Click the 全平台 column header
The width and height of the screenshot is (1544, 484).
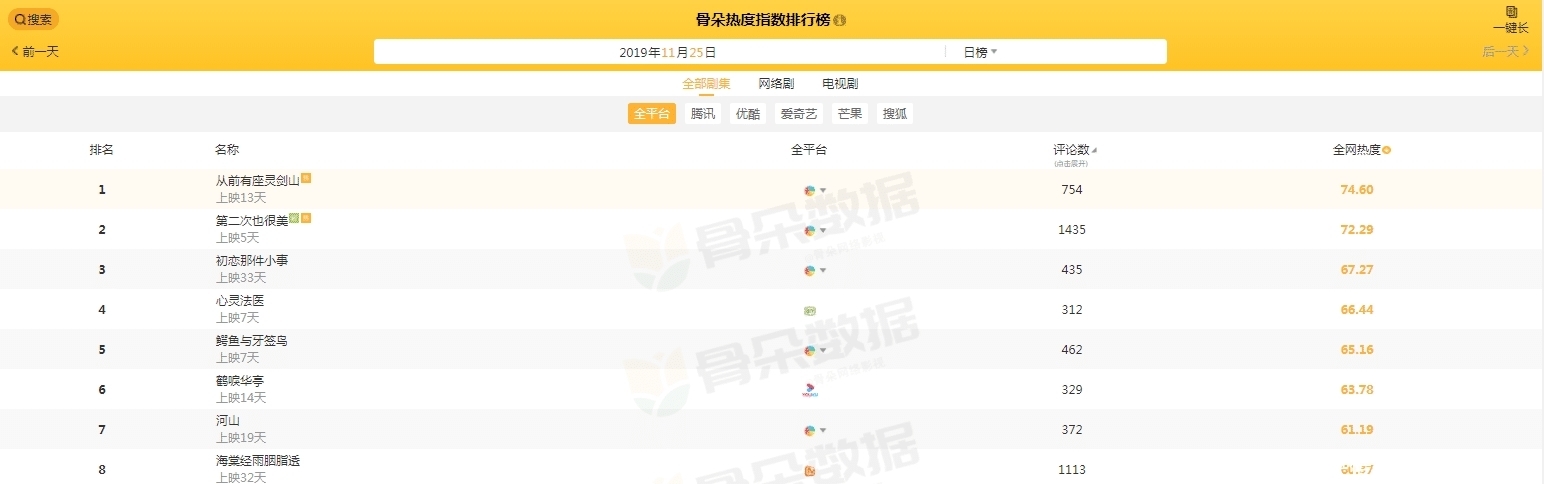tap(809, 150)
